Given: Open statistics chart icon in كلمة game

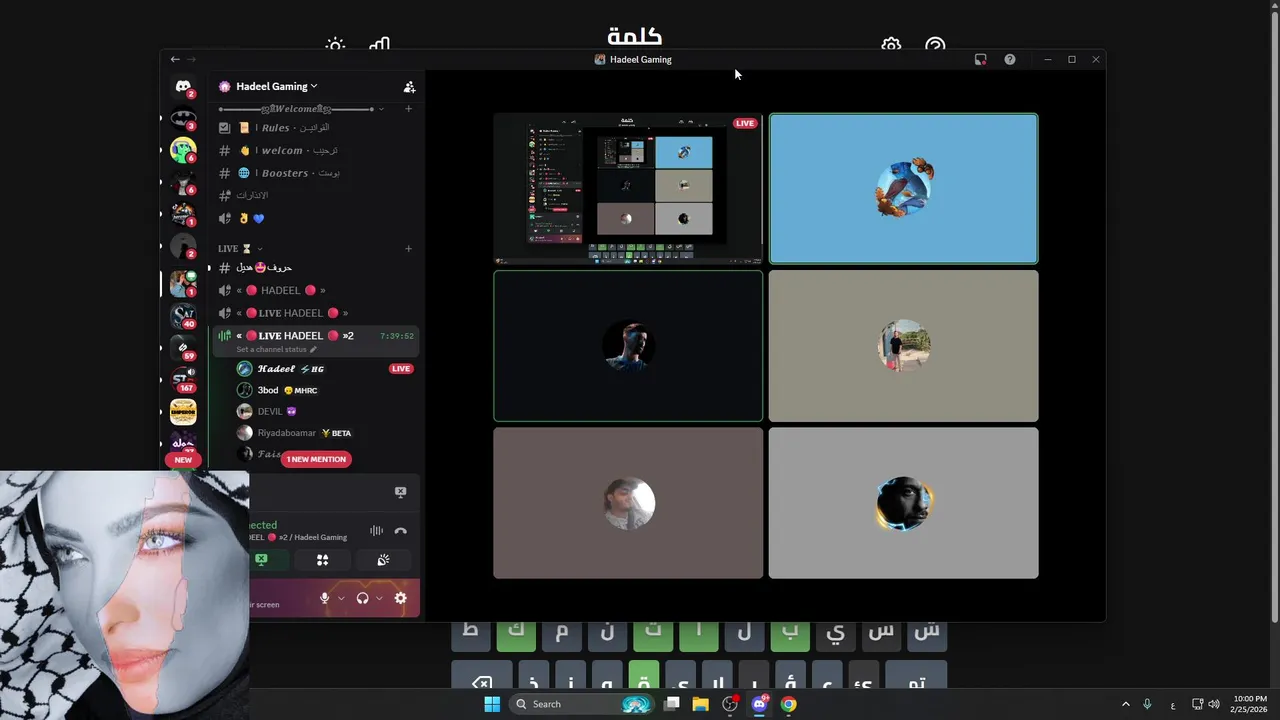Looking at the screenshot, I should 379,45.
